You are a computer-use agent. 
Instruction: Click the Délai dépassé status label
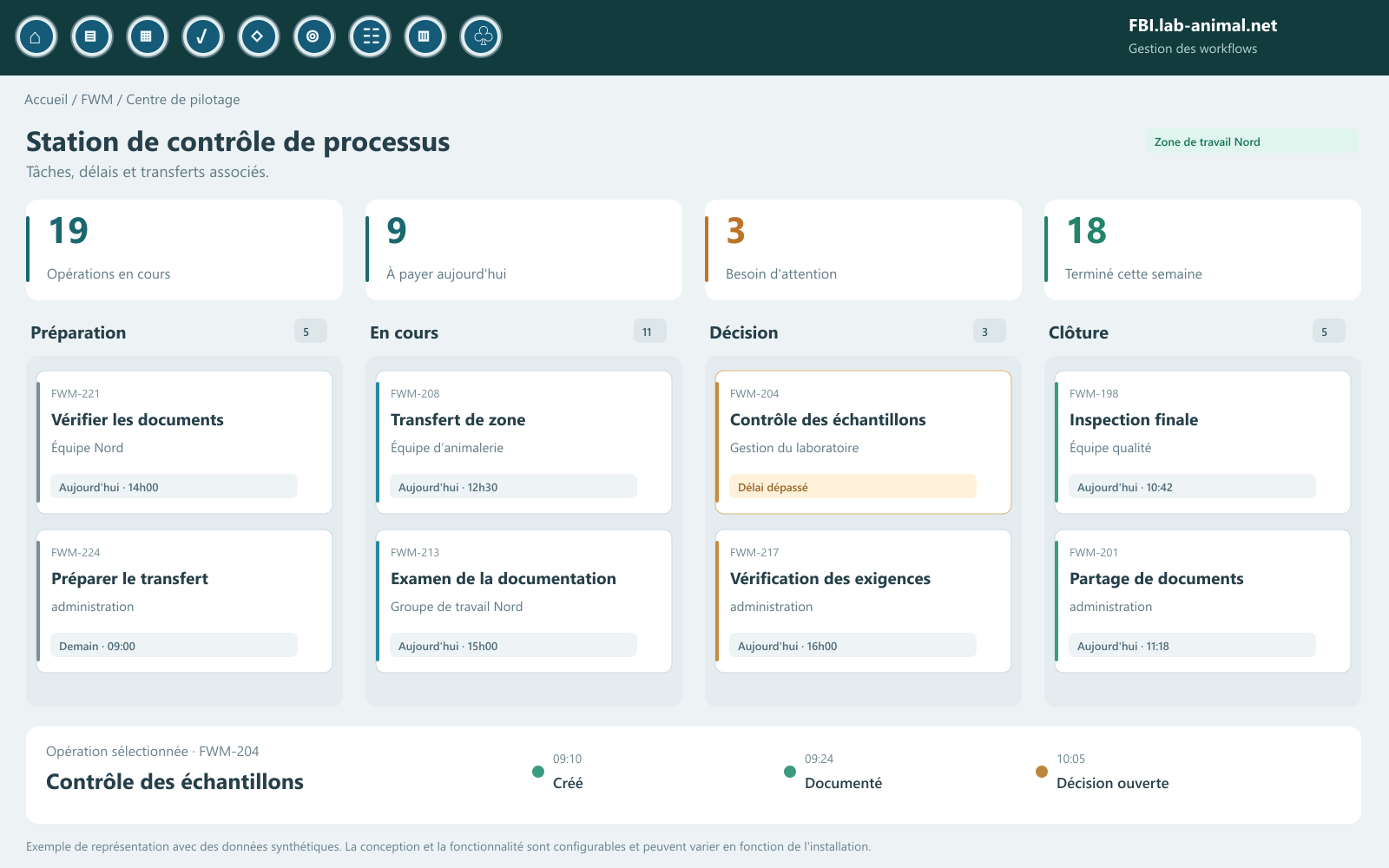pyautogui.click(x=852, y=487)
